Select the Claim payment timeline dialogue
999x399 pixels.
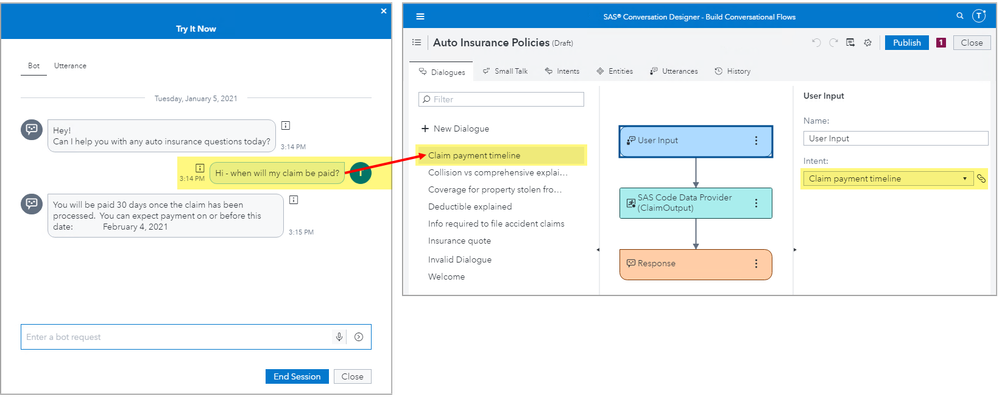tap(500, 156)
